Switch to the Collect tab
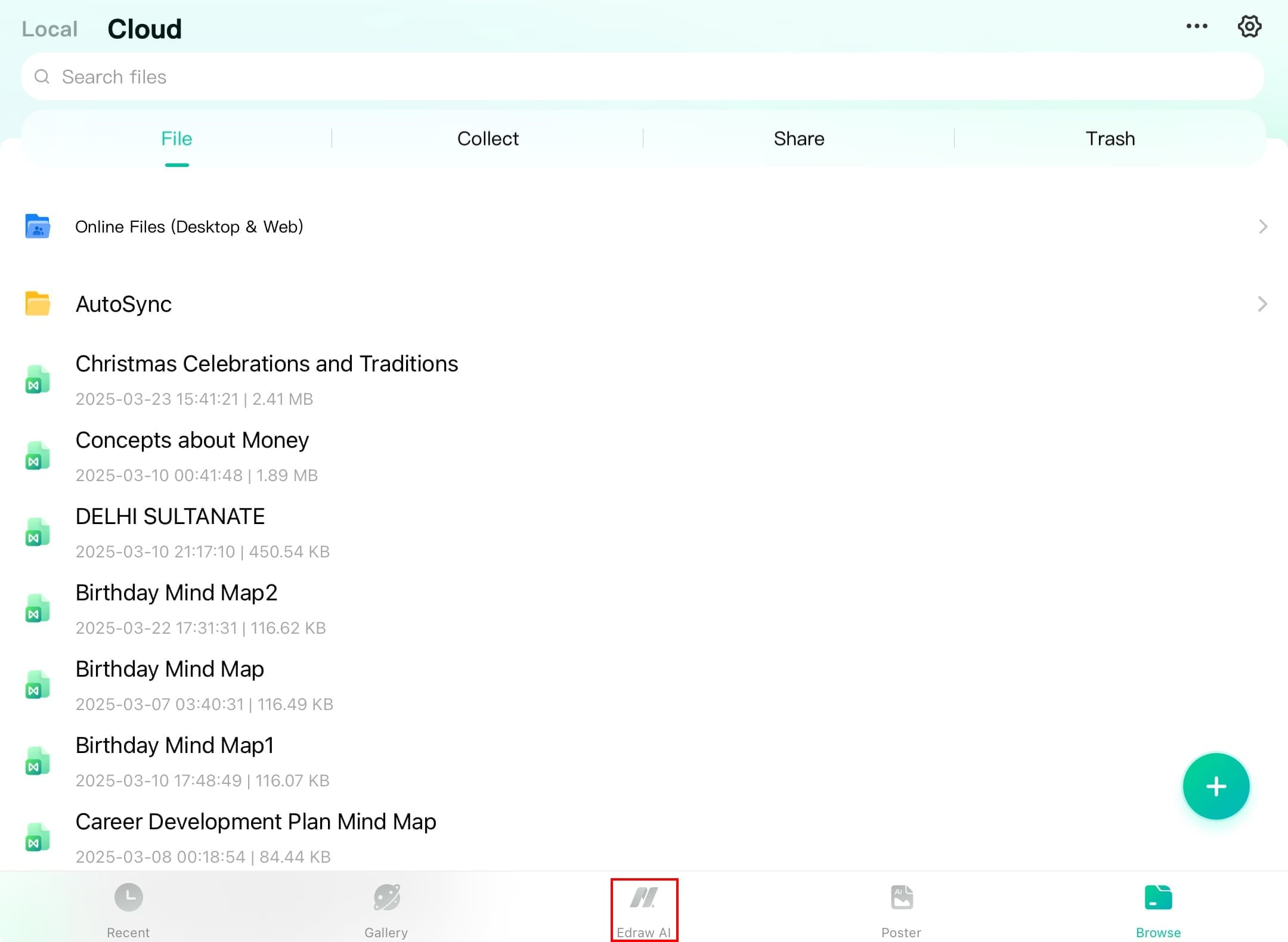Viewport: 1288px width, 942px height. coord(488,139)
